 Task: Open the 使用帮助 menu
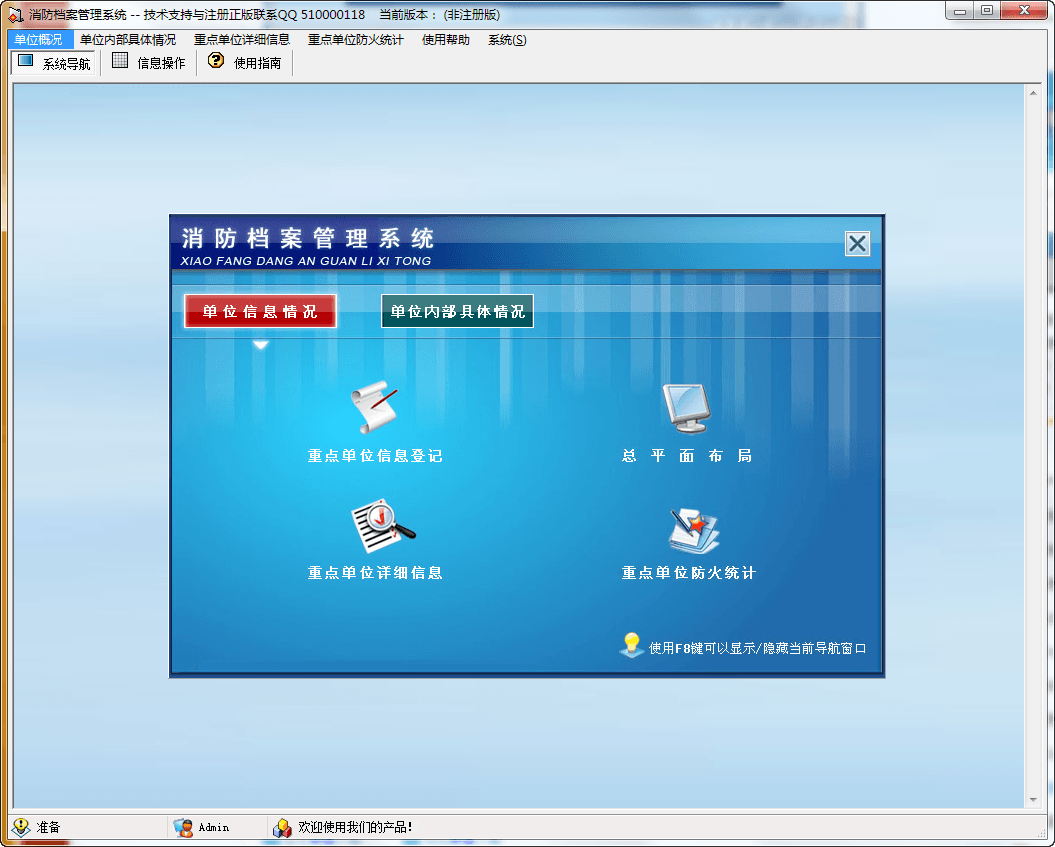click(x=445, y=40)
